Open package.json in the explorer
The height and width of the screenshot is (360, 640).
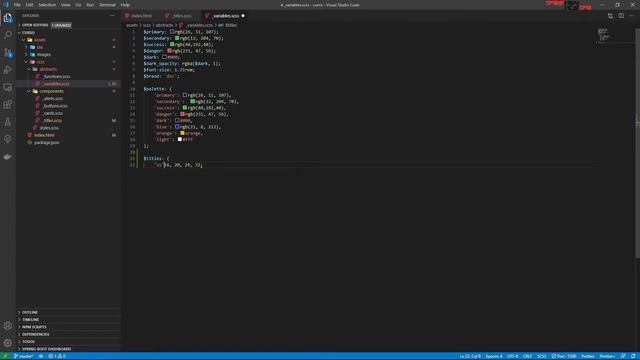click(47, 143)
